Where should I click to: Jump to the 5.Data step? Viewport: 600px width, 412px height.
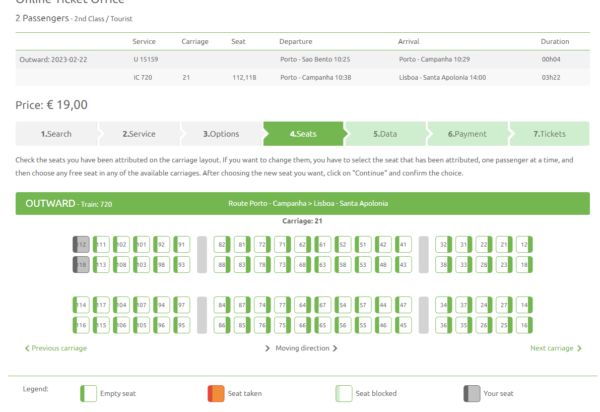(385, 134)
